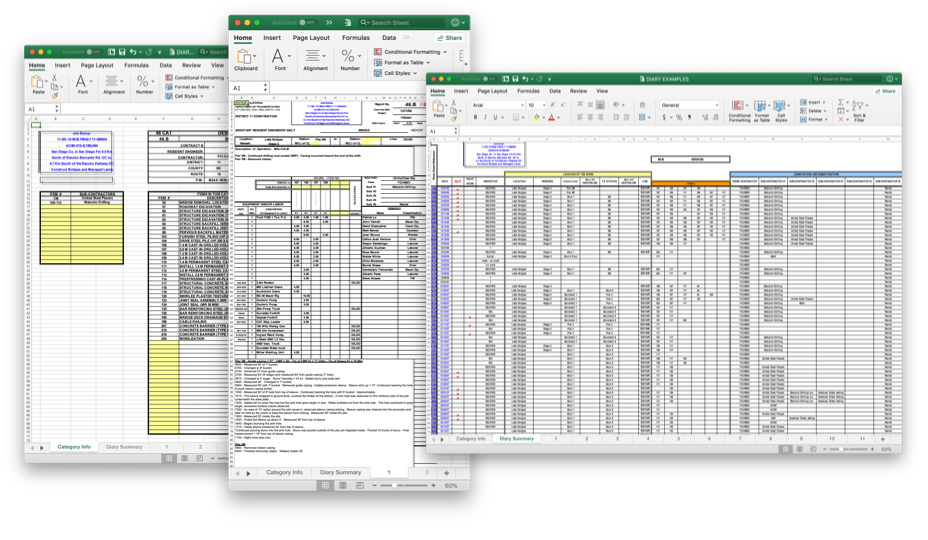Image resolution: width=928 pixels, height=540 pixels.
Task: Select the Diary Summary sheet tab in the middle window
Action: [340, 472]
